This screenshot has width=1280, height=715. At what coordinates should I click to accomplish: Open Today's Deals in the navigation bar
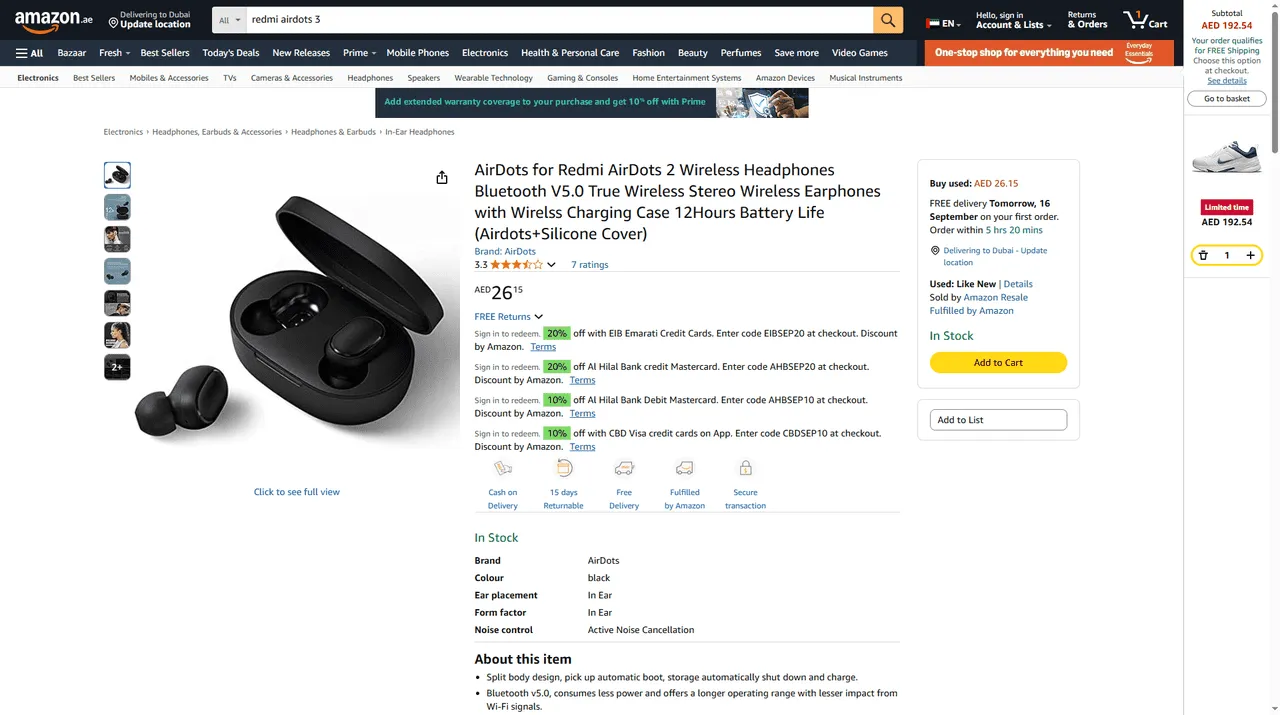230,52
